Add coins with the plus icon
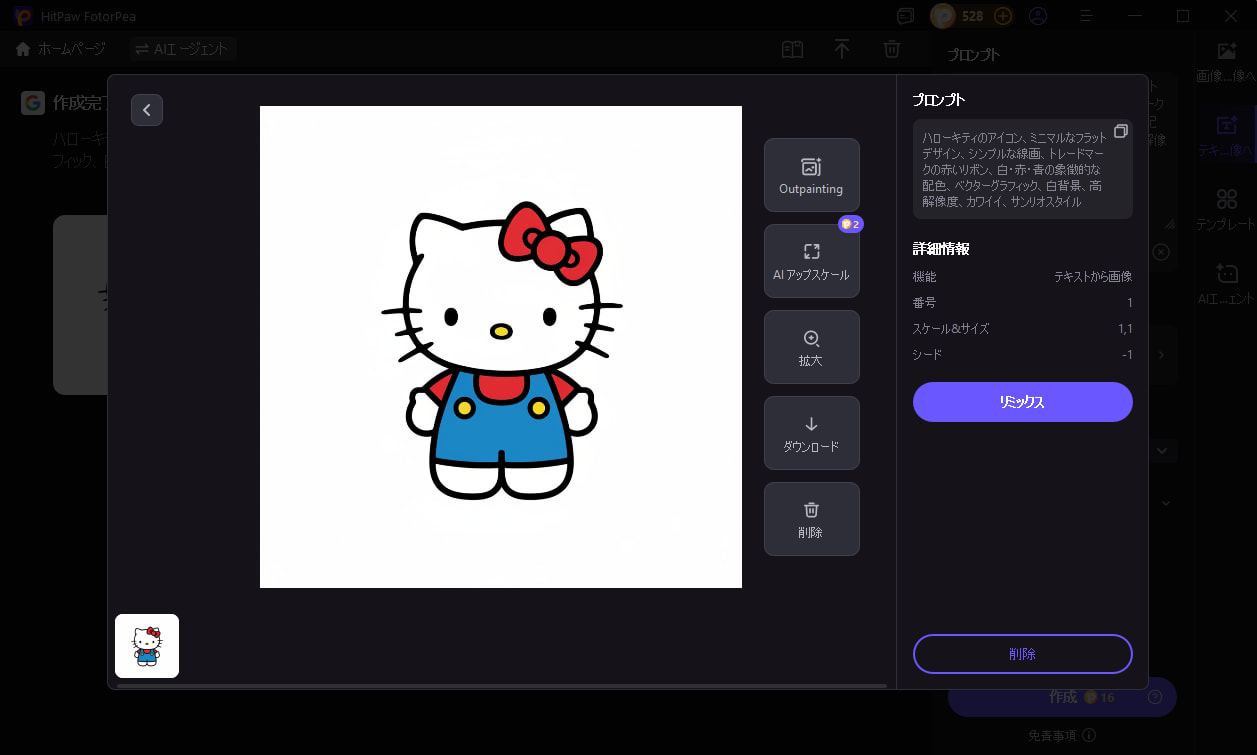The image size is (1257, 755). [x=1003, y=16]
